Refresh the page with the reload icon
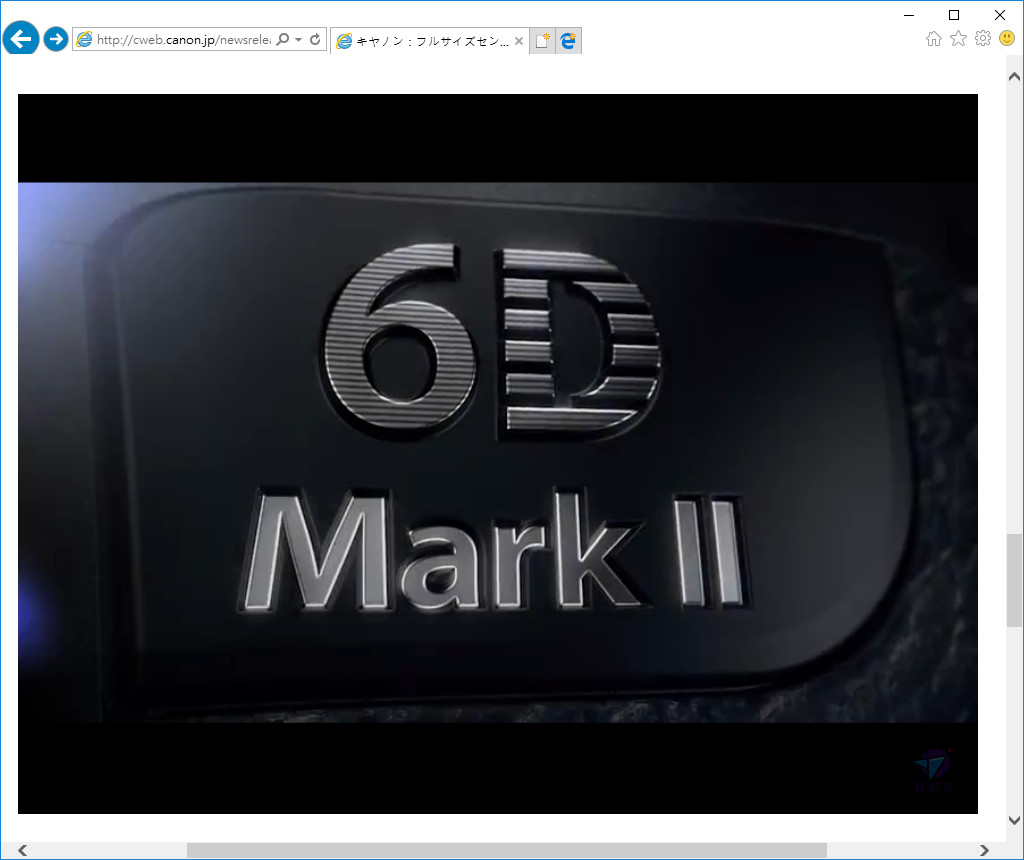Screen dimensions: 1024x860 click(x=315, y=40)
